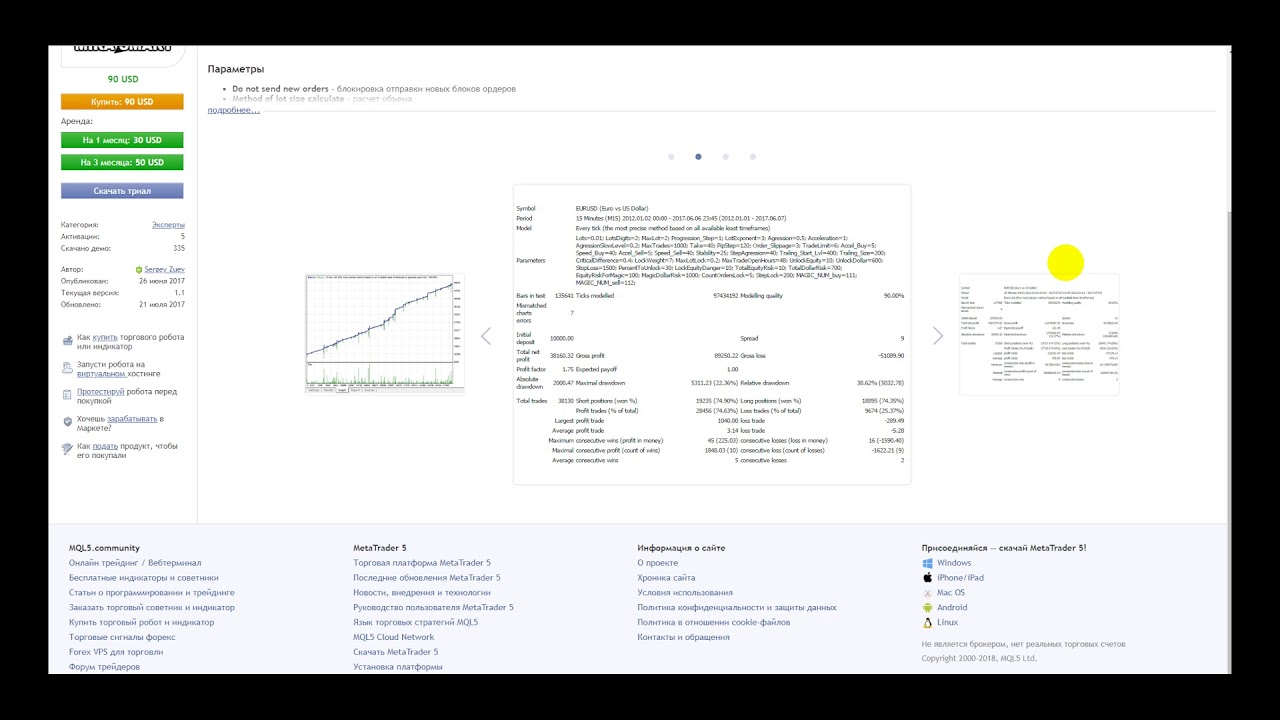Click the Apple iPhone/iPad icon

pos(927,578)
